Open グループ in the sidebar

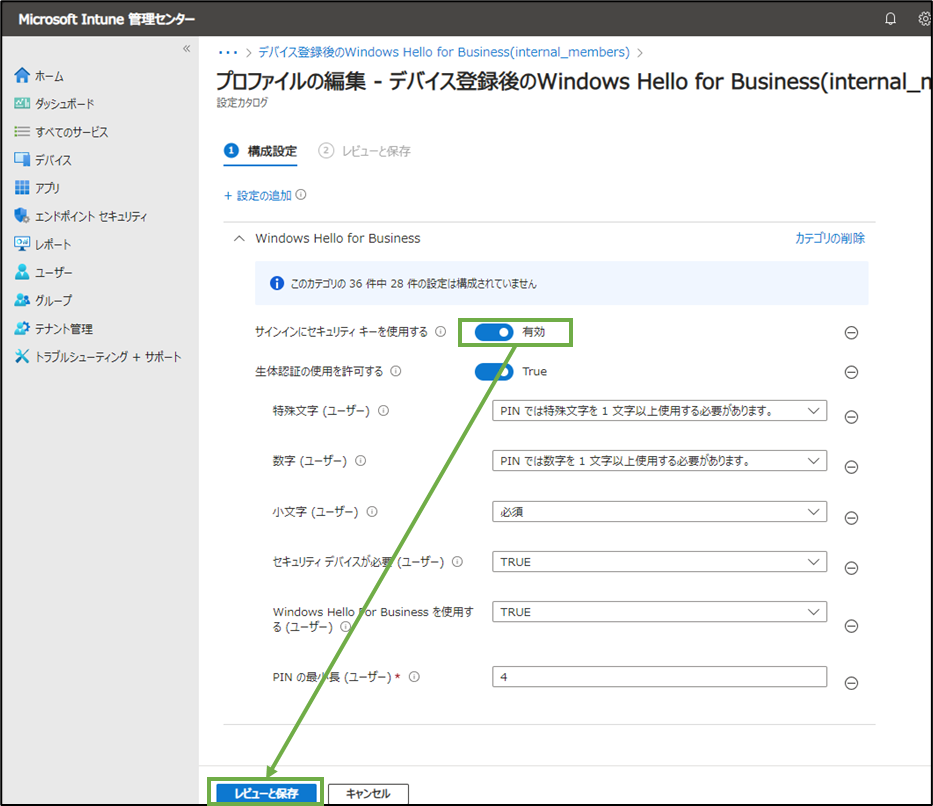(x=53, y=300)
